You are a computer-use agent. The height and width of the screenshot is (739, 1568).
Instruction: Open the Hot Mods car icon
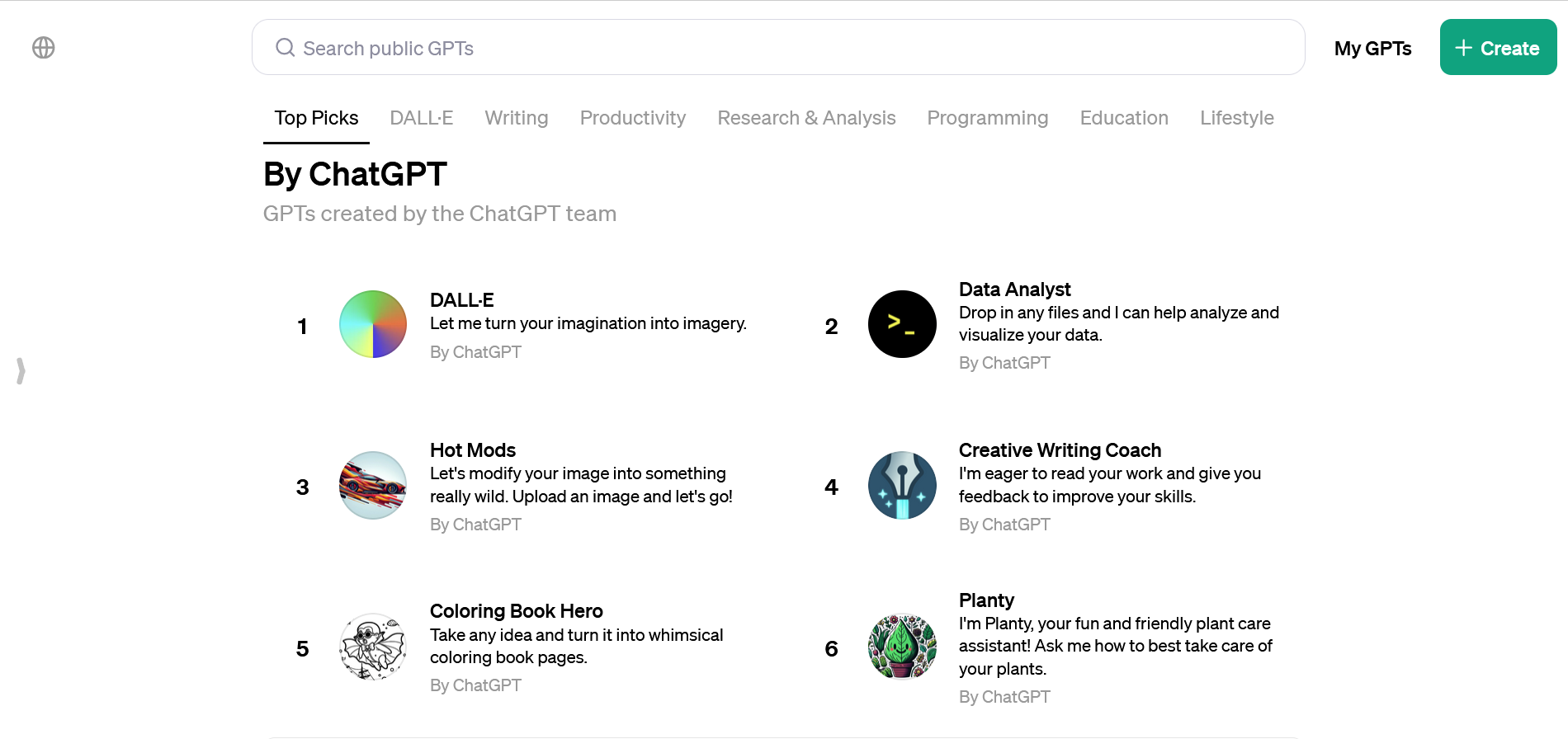(x=373, y=485)
